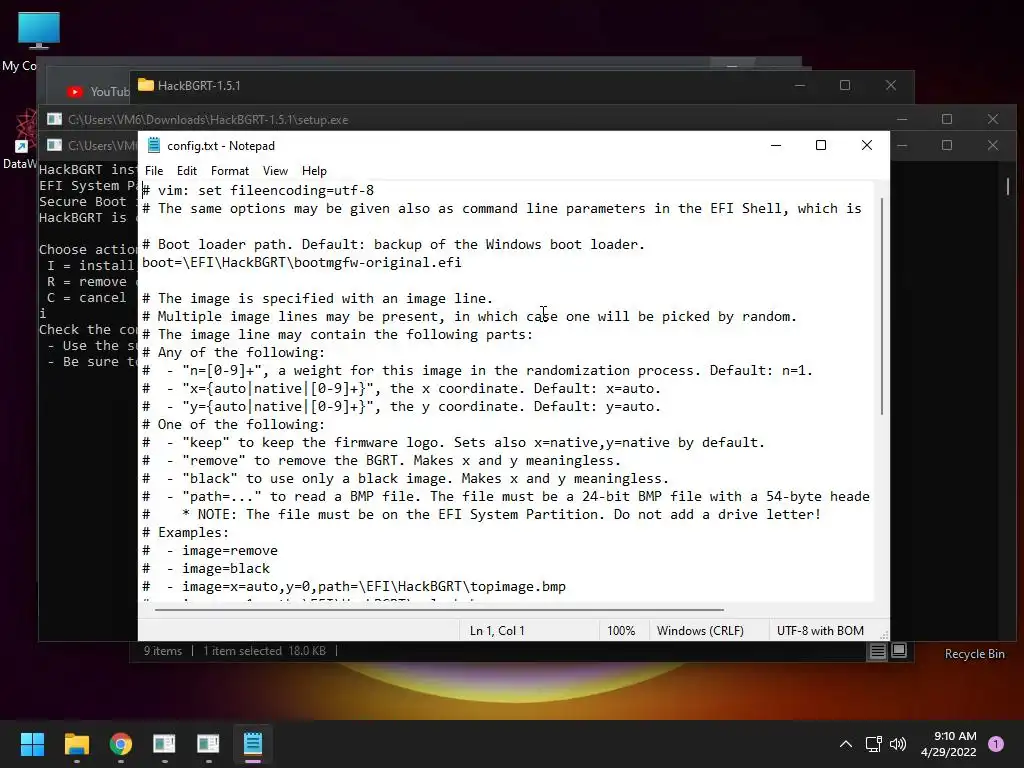Viewport: 1024px width, 768px height.
Task: Maximize the second console window behind Notepad
Action: coord(947,145)
